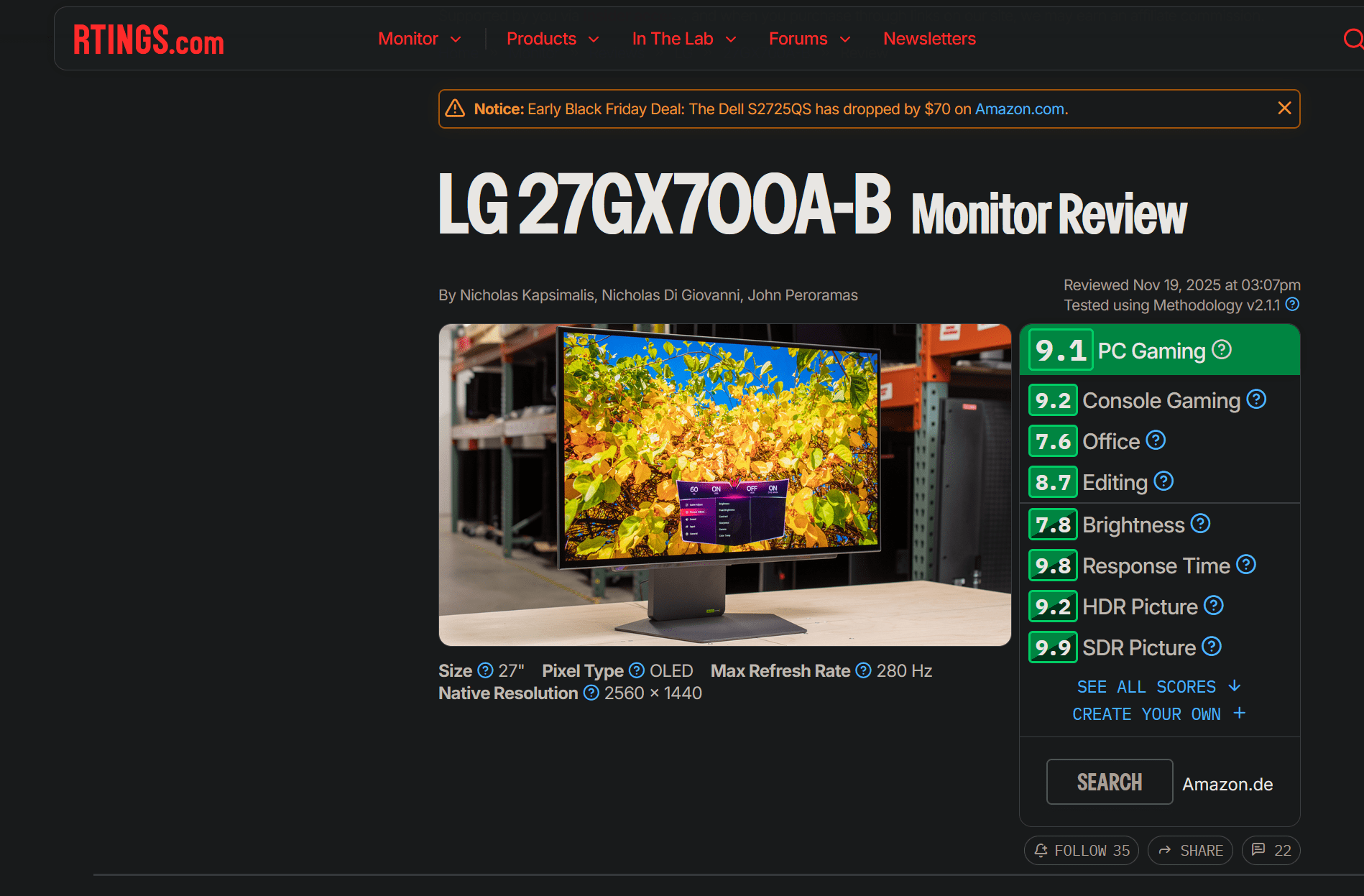1364x896 pixels.
Task: Click the plus icon beside Create Your Own
Action: pyautogui.click(x=1240, y=713)
